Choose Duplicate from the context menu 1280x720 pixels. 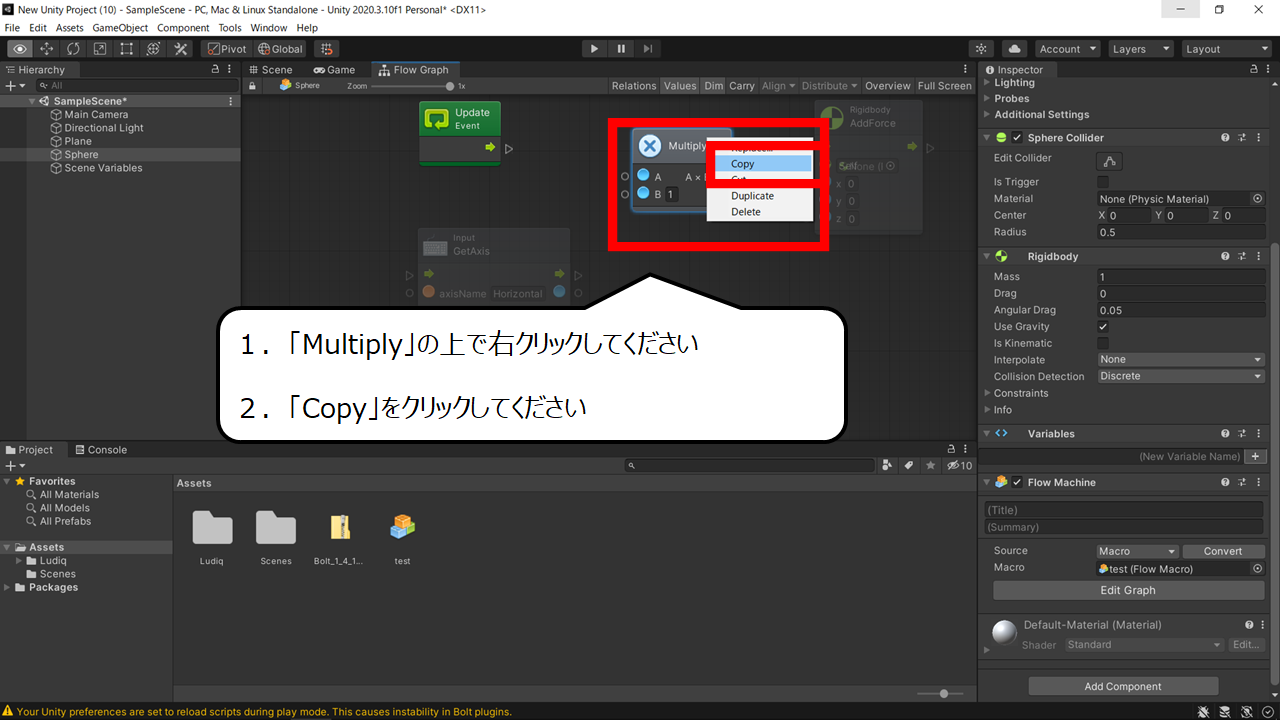[x=762, y=196]
